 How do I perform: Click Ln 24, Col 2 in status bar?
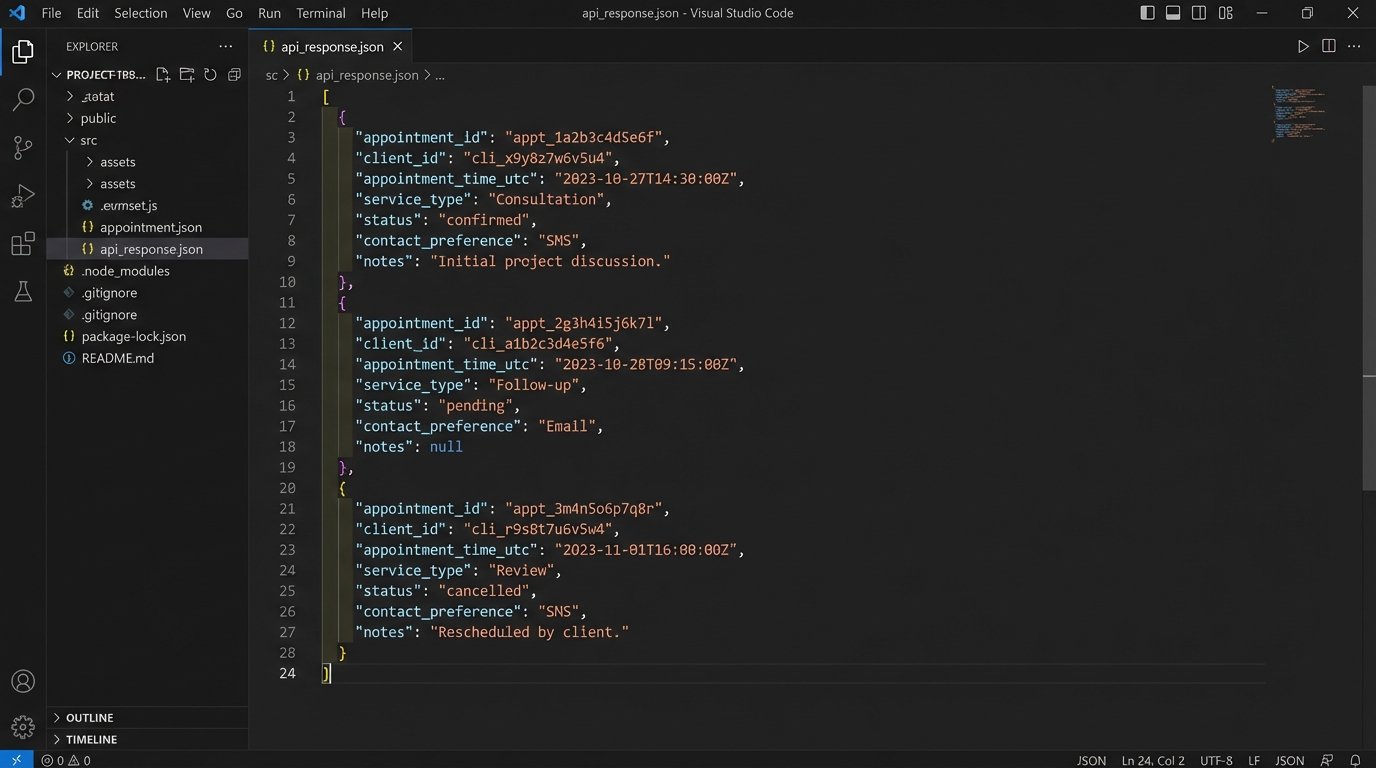pyautogui.click(x=1152, y=760)
